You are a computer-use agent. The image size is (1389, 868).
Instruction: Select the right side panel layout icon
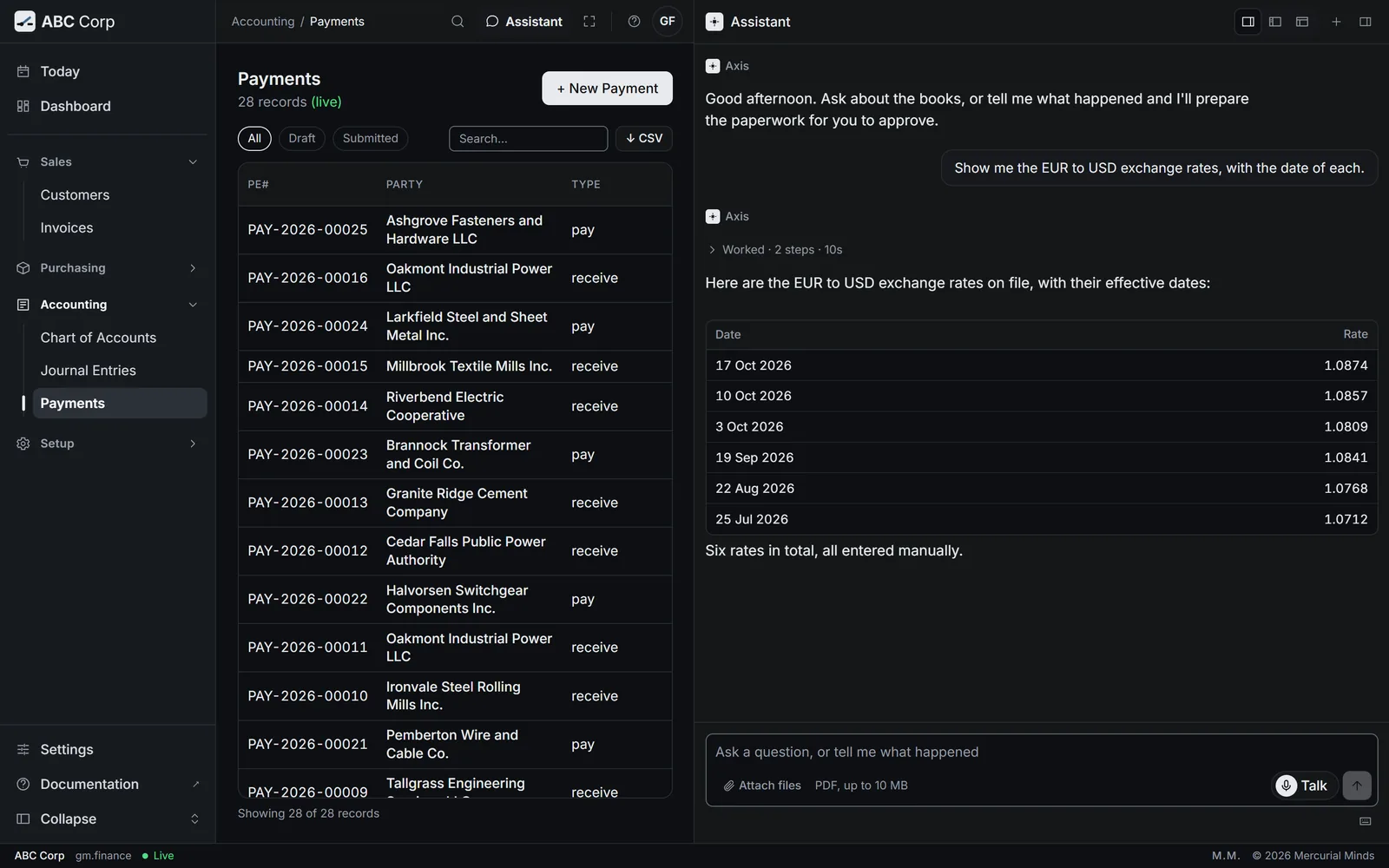pyautogui.click(x=1248, y=22)
